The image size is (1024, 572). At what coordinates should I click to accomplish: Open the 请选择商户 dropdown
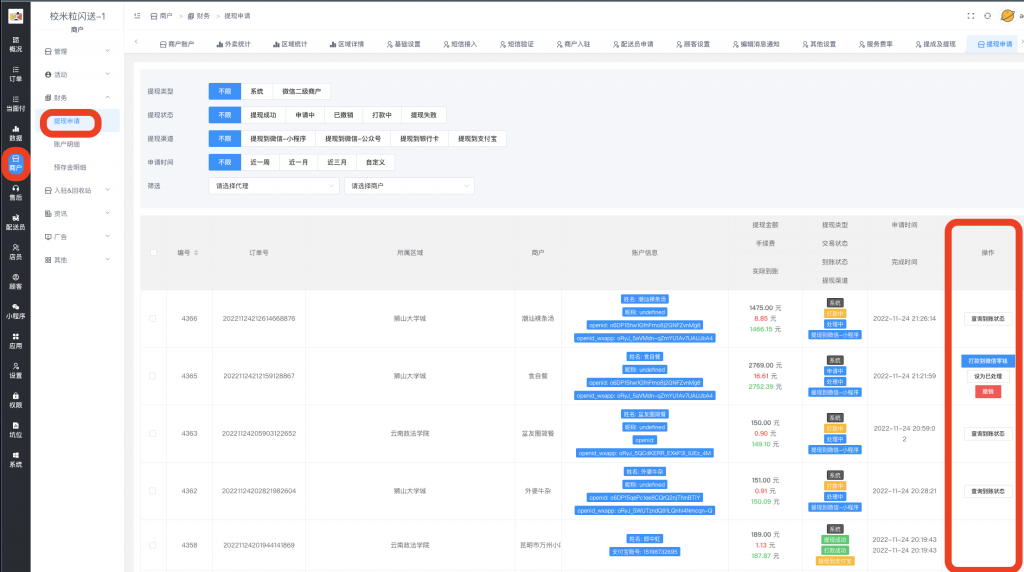click(x=409, y=186)
